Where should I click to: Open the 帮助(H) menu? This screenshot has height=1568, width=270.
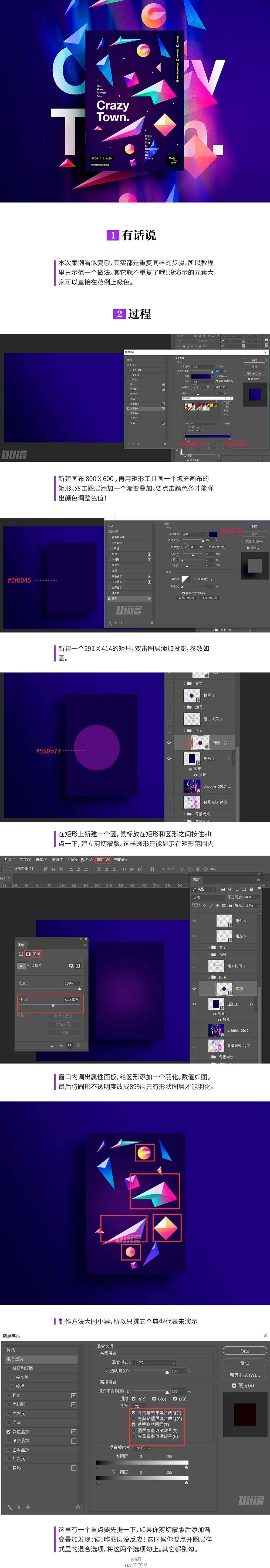tap(120, 860)
